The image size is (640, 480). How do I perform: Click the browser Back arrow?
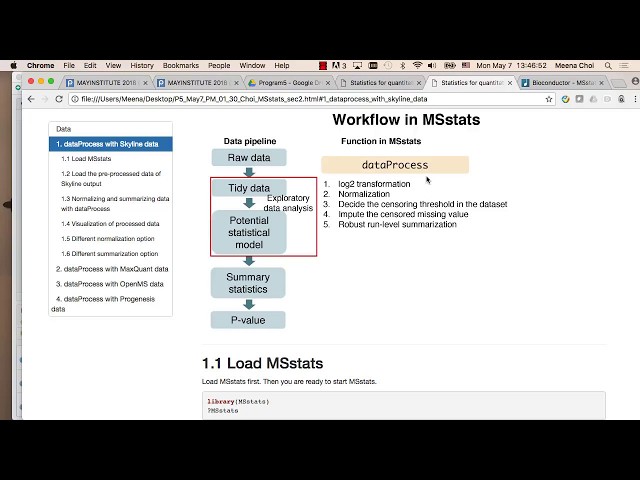coord(31,99)
